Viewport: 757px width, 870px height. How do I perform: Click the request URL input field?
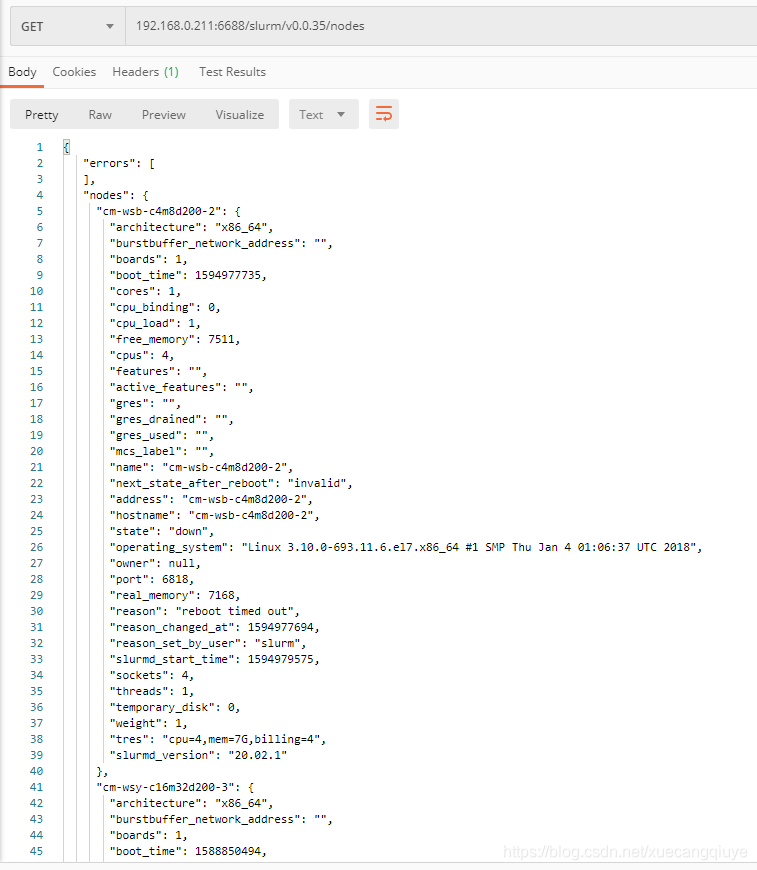[441, 26]
